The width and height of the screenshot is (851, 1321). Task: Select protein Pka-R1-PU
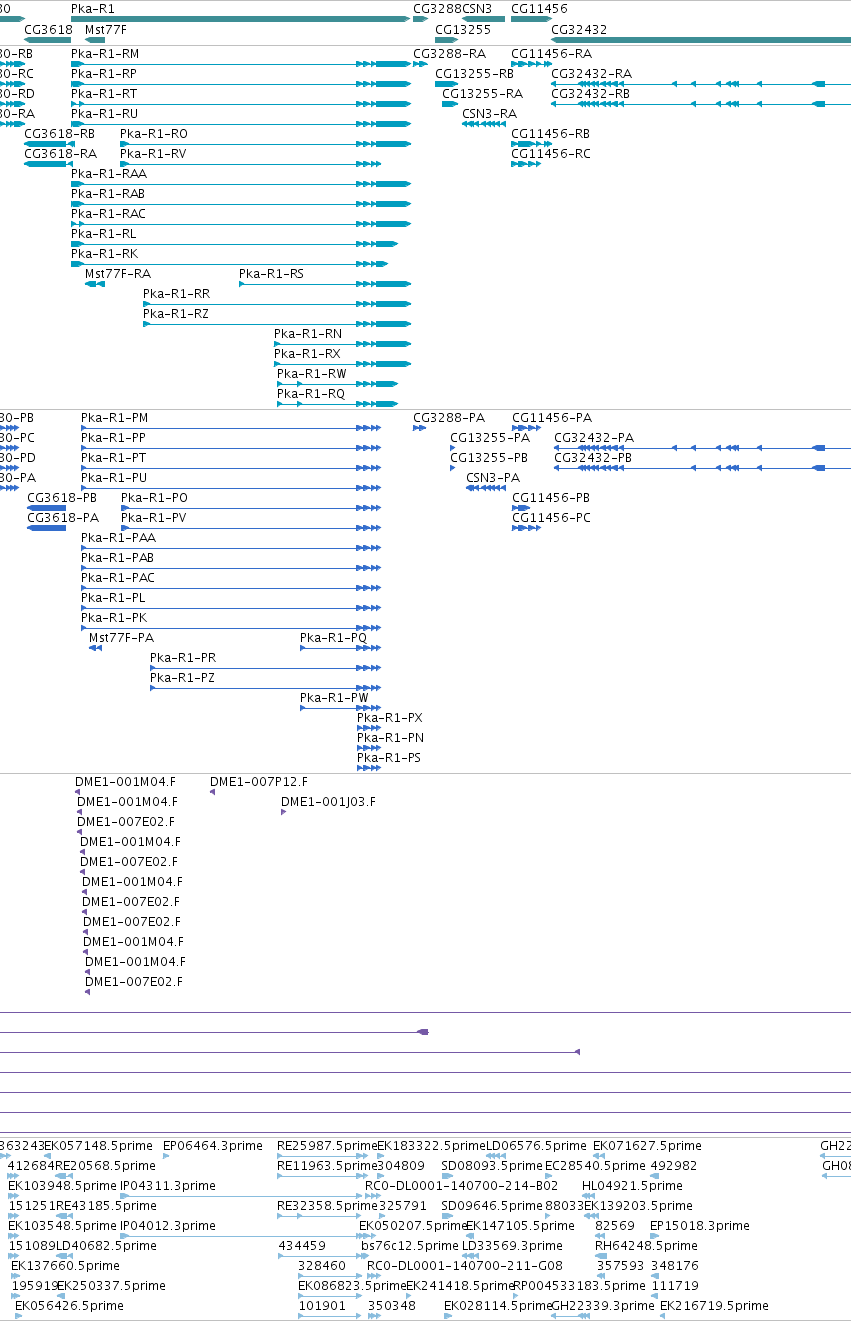114,478
